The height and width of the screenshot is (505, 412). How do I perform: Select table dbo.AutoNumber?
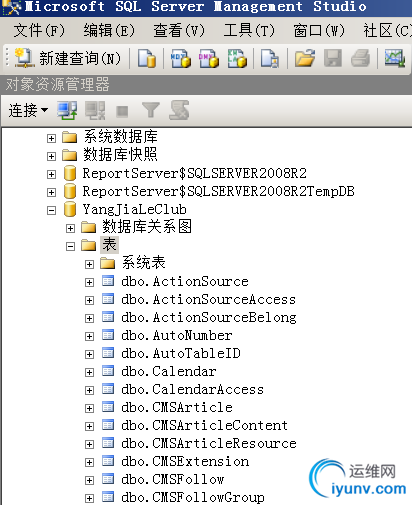(177, 336)
